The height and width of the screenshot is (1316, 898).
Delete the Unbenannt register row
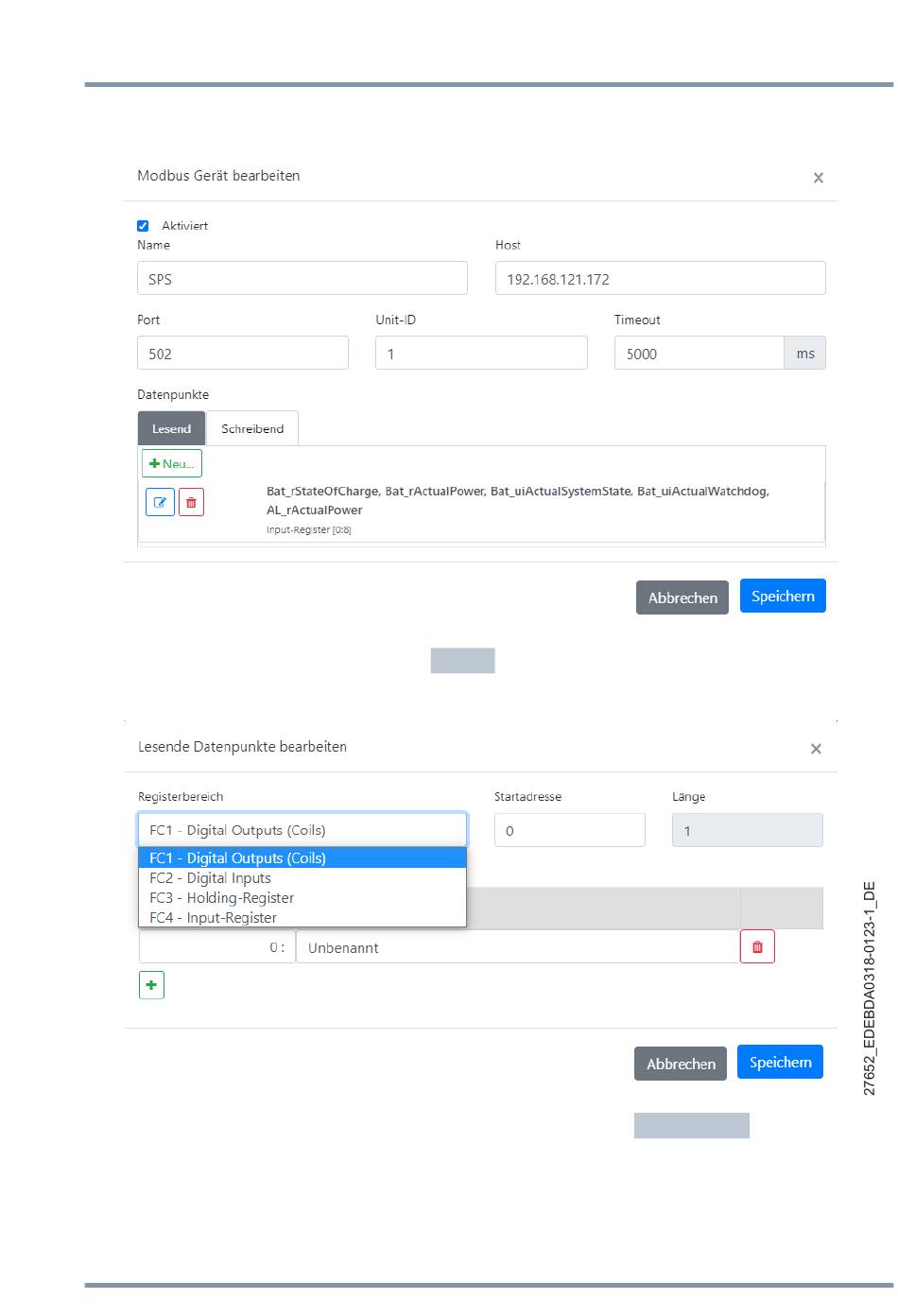click(x=757, y=946)
